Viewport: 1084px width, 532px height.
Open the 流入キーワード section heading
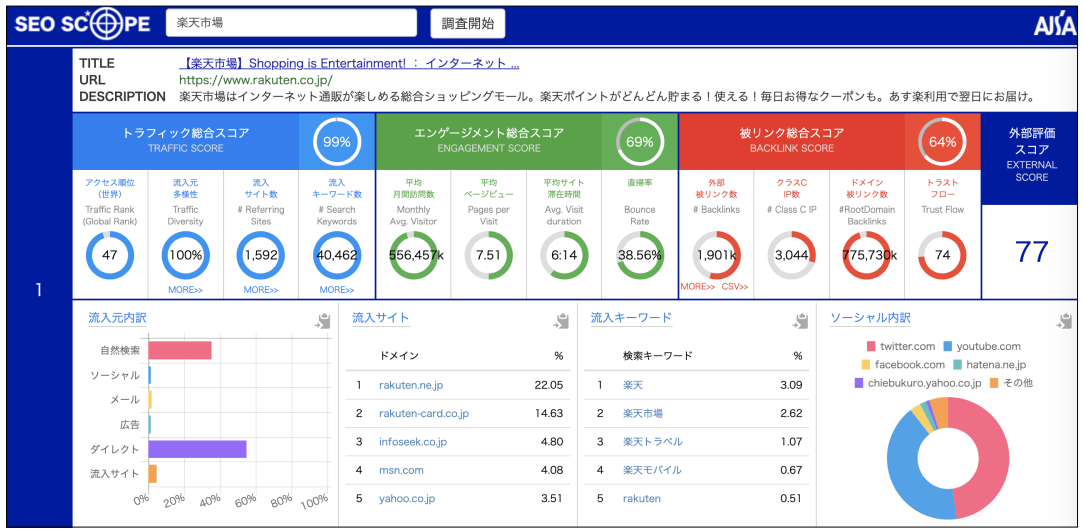tap(631, 318)
